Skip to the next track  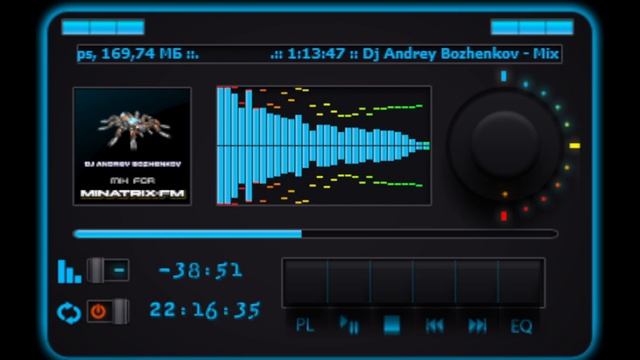pos(478,326)
